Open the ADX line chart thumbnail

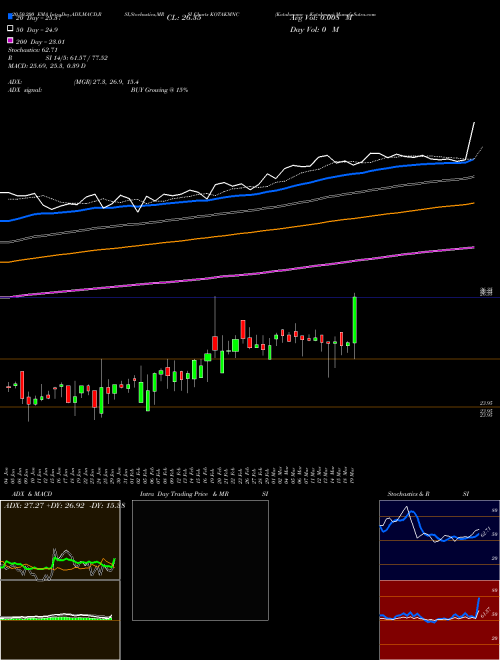60,540
